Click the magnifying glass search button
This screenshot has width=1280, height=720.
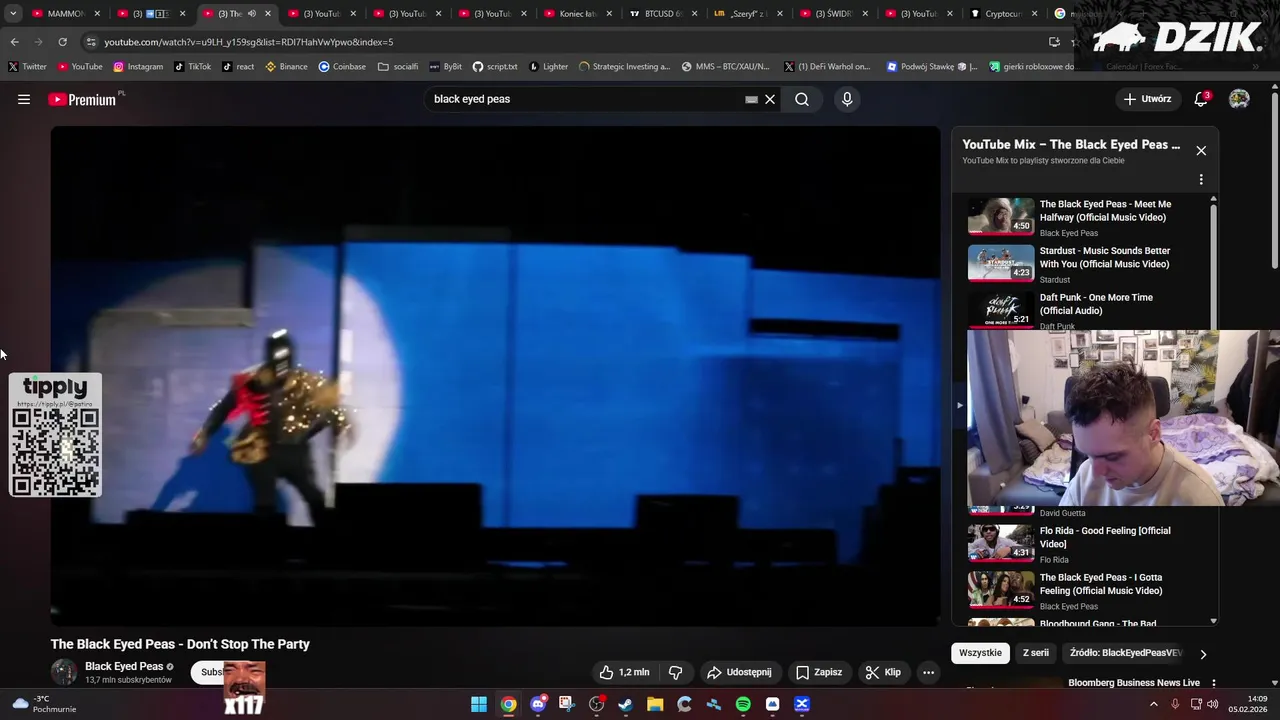tap(802, 99)
